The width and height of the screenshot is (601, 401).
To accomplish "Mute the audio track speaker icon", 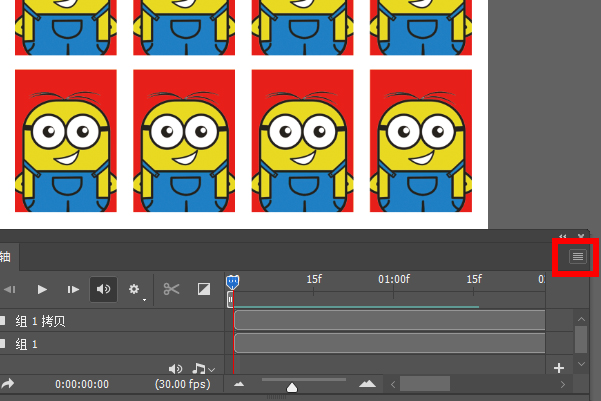I will tap(175, 369).
